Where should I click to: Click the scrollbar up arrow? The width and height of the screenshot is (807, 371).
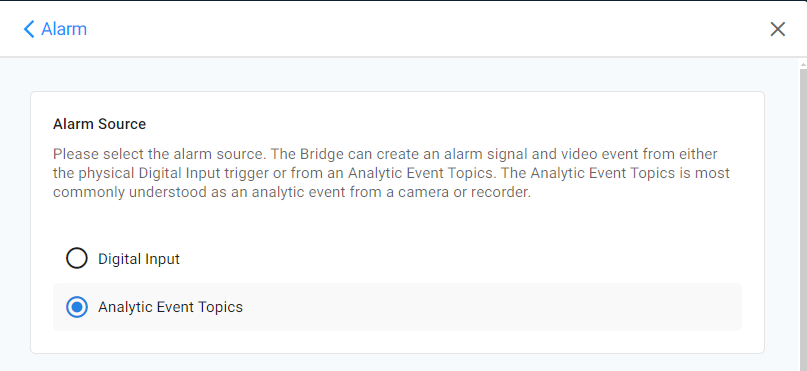coord(802,64)
